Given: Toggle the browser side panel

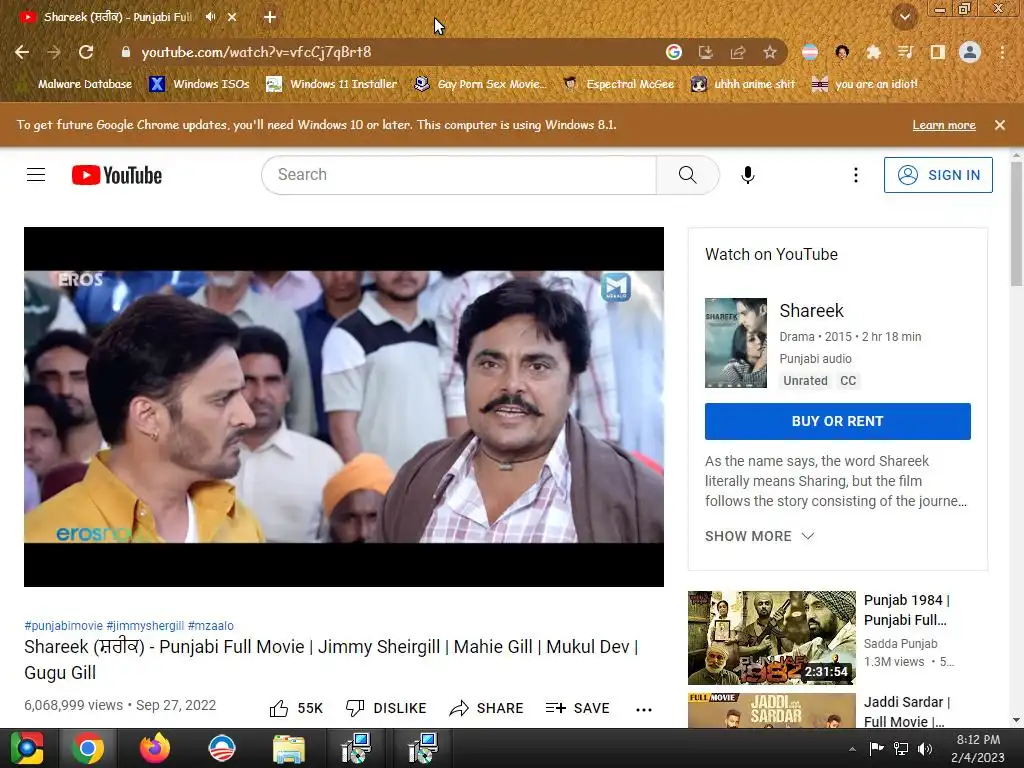Looking at the screenshot, I should pyautogui.click(x=937, y=52).
